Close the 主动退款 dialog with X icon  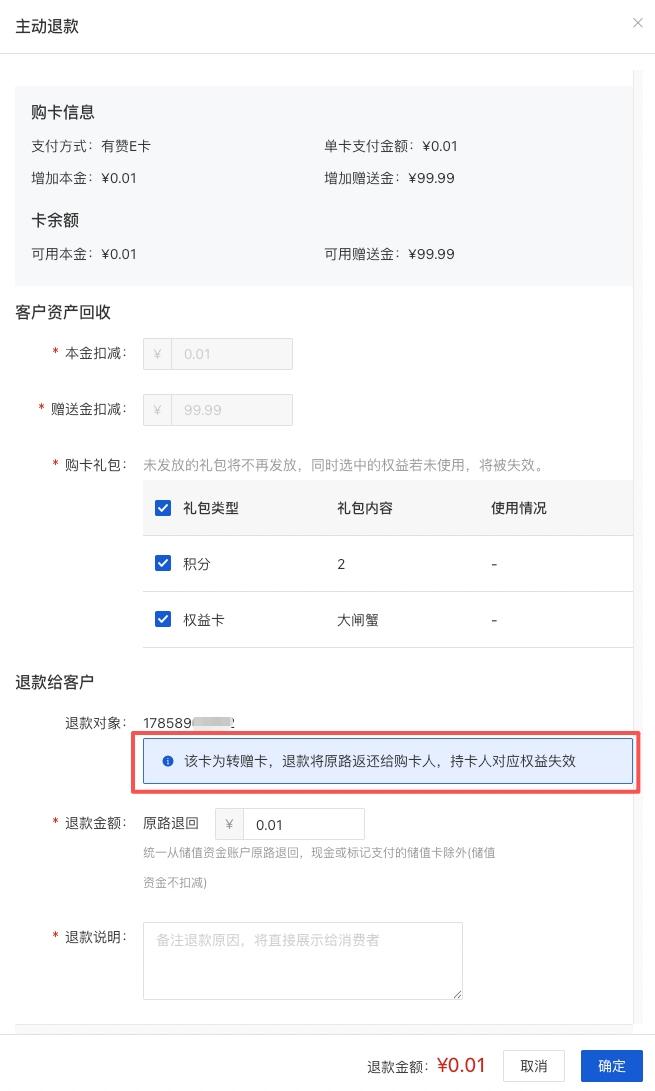pos(638,23)
